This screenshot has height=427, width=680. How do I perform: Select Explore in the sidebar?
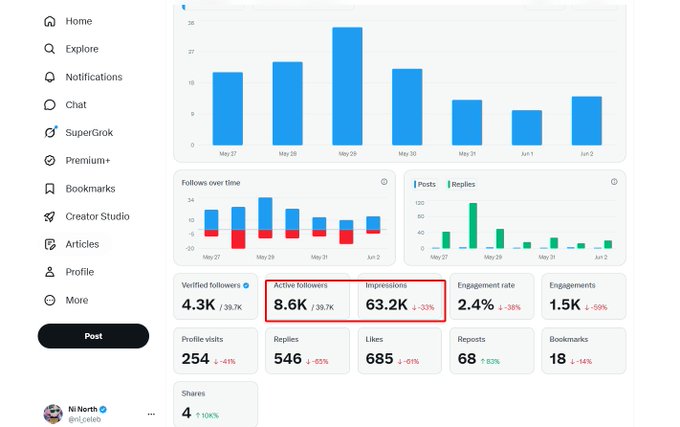[x=82, y=49]
